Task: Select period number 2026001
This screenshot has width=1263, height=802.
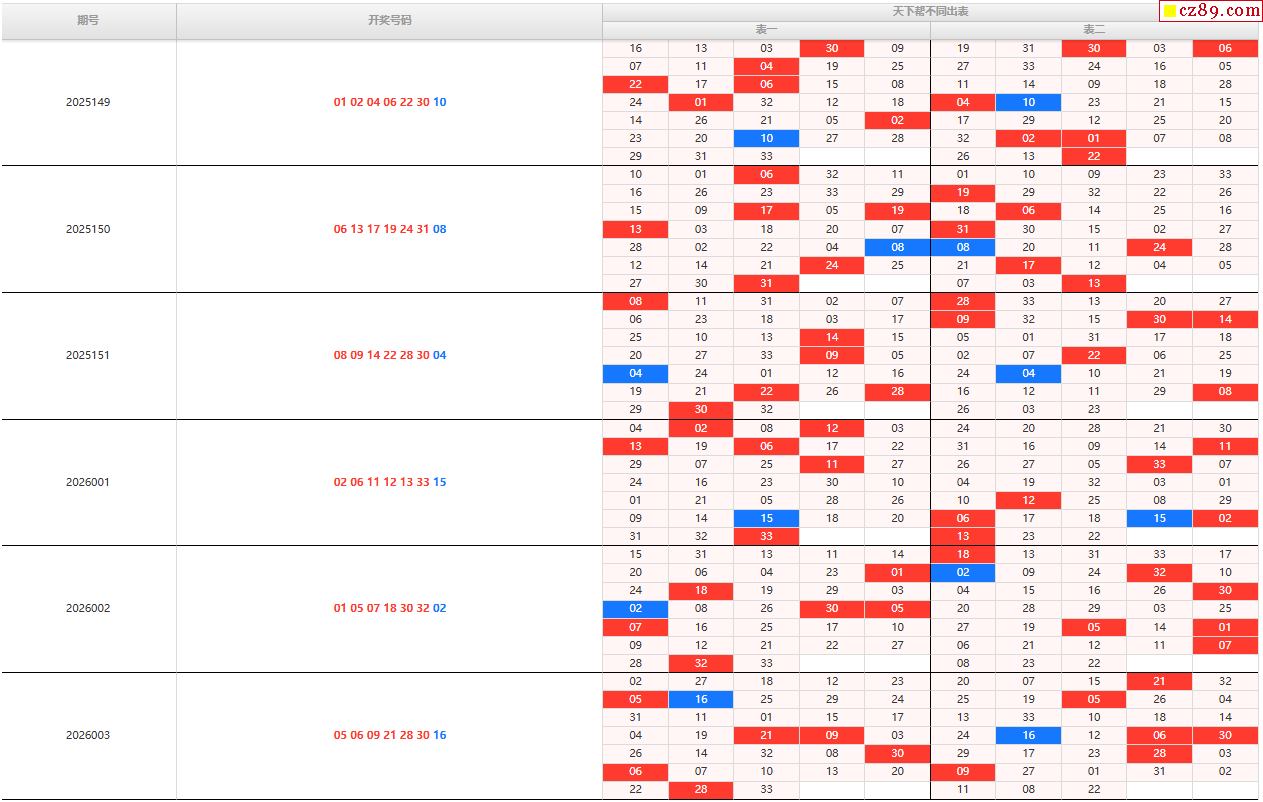Action: pos(88,482)
